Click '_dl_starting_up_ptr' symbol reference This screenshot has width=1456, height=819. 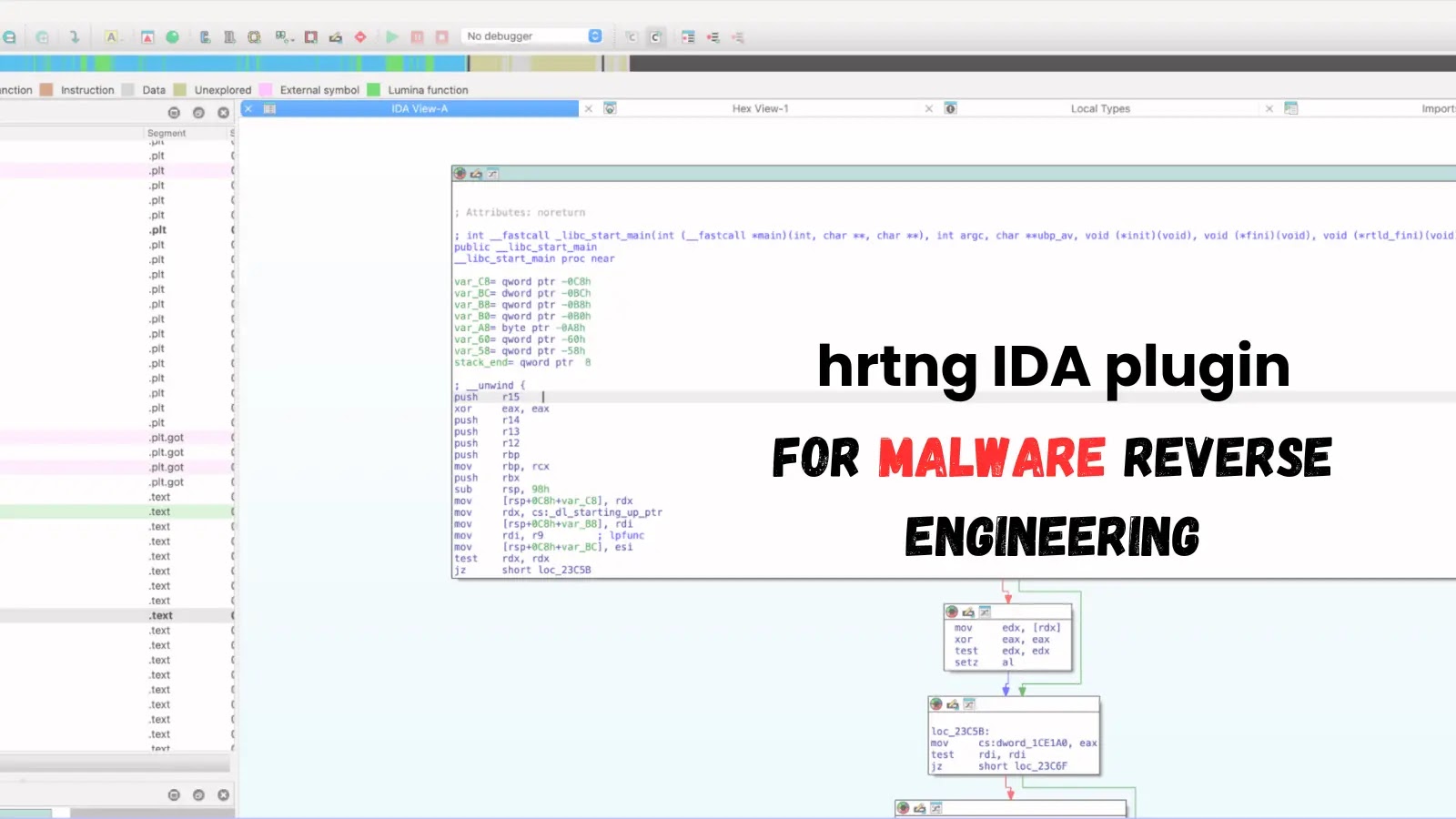pos(608,512)
